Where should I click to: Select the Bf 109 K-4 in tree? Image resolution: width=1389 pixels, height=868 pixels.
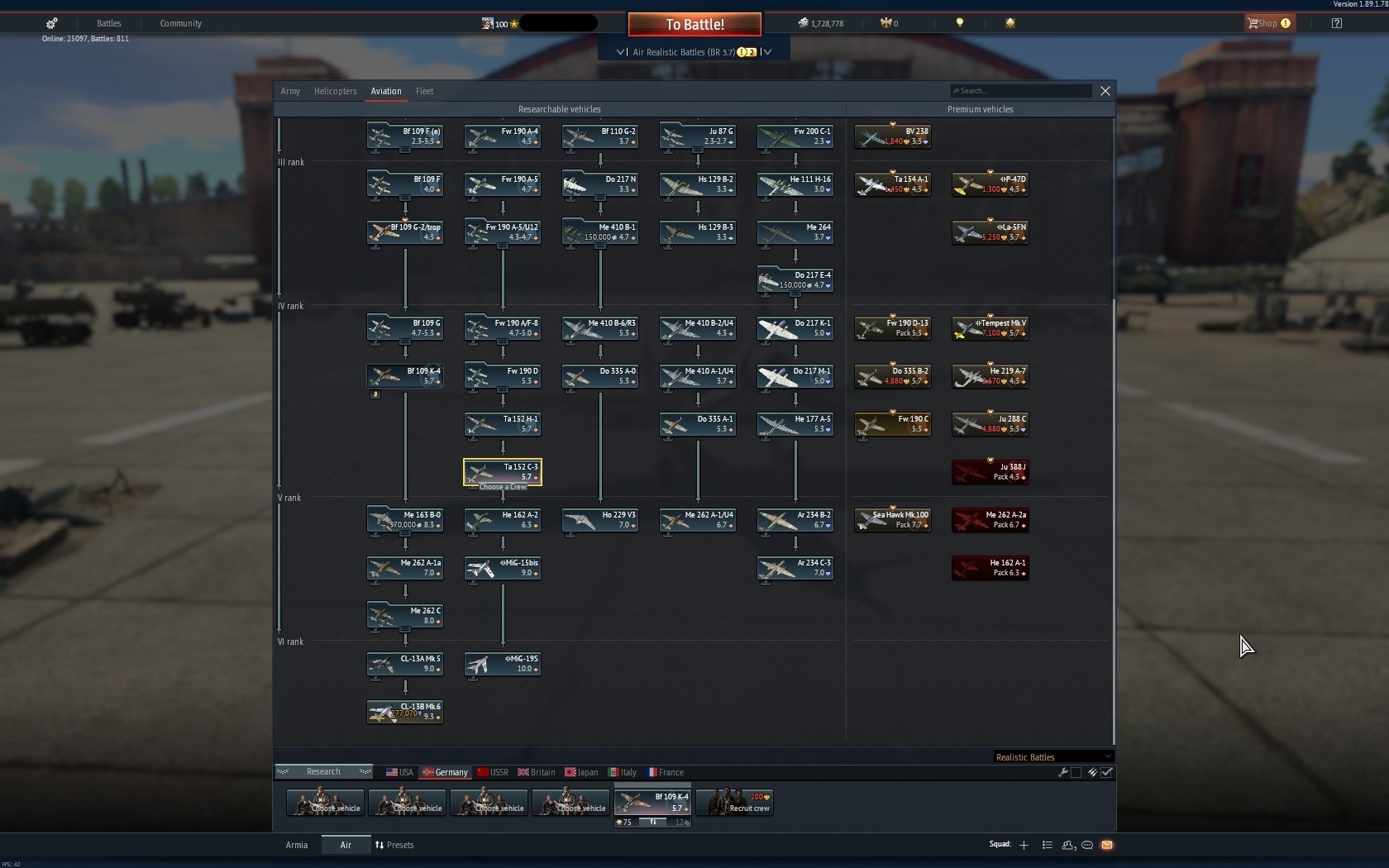[405, 376]
